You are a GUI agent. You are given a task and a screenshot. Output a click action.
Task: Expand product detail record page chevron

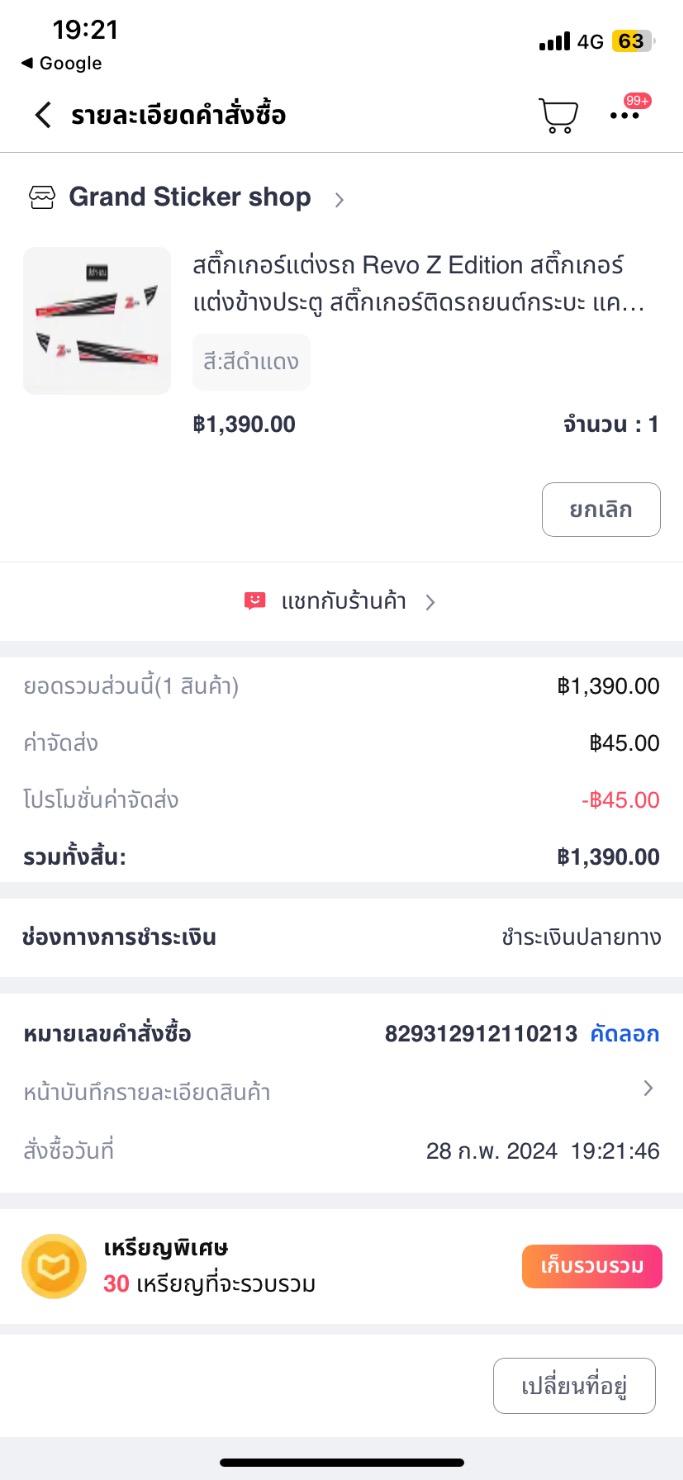coord(648,1089)
